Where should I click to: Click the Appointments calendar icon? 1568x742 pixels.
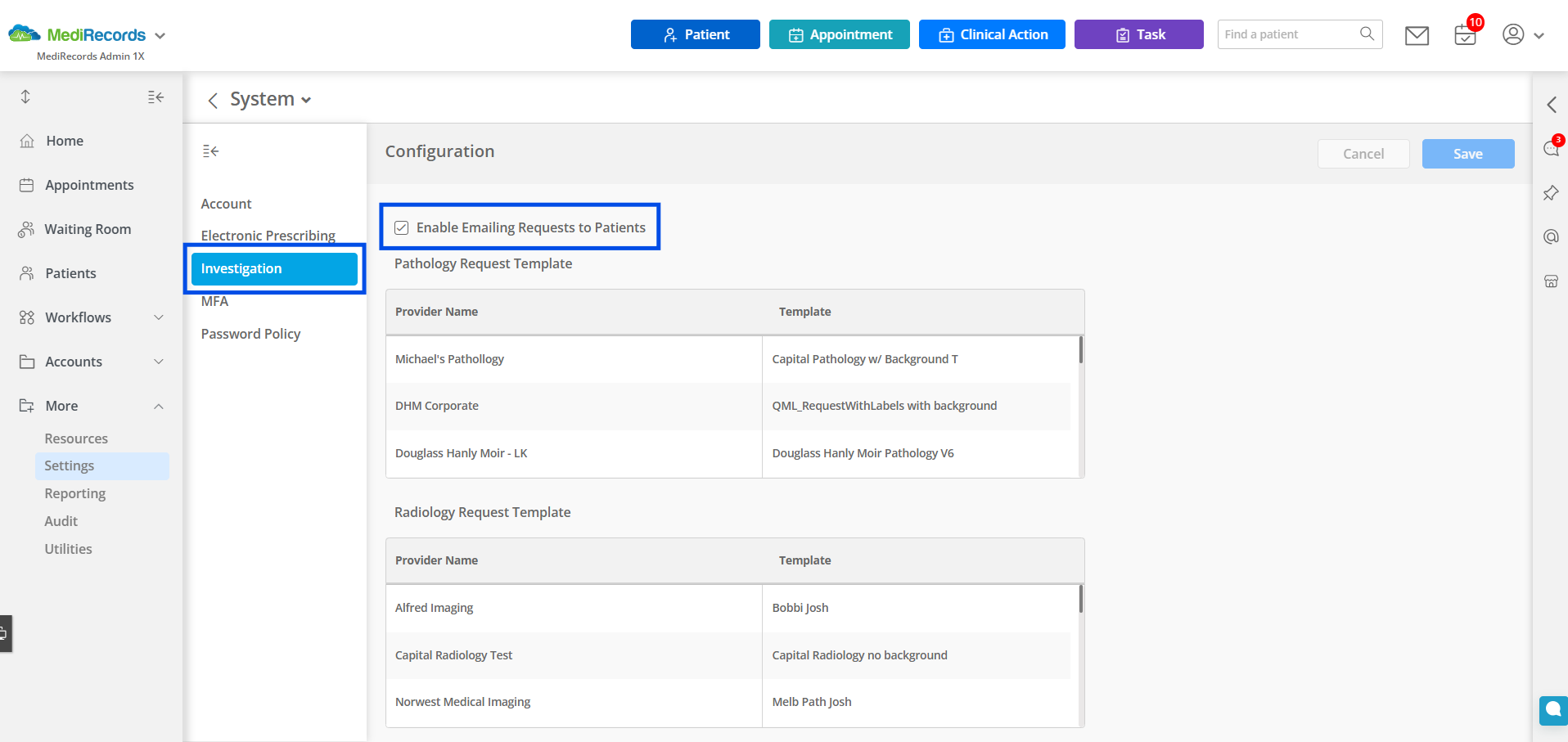(27, 185)
